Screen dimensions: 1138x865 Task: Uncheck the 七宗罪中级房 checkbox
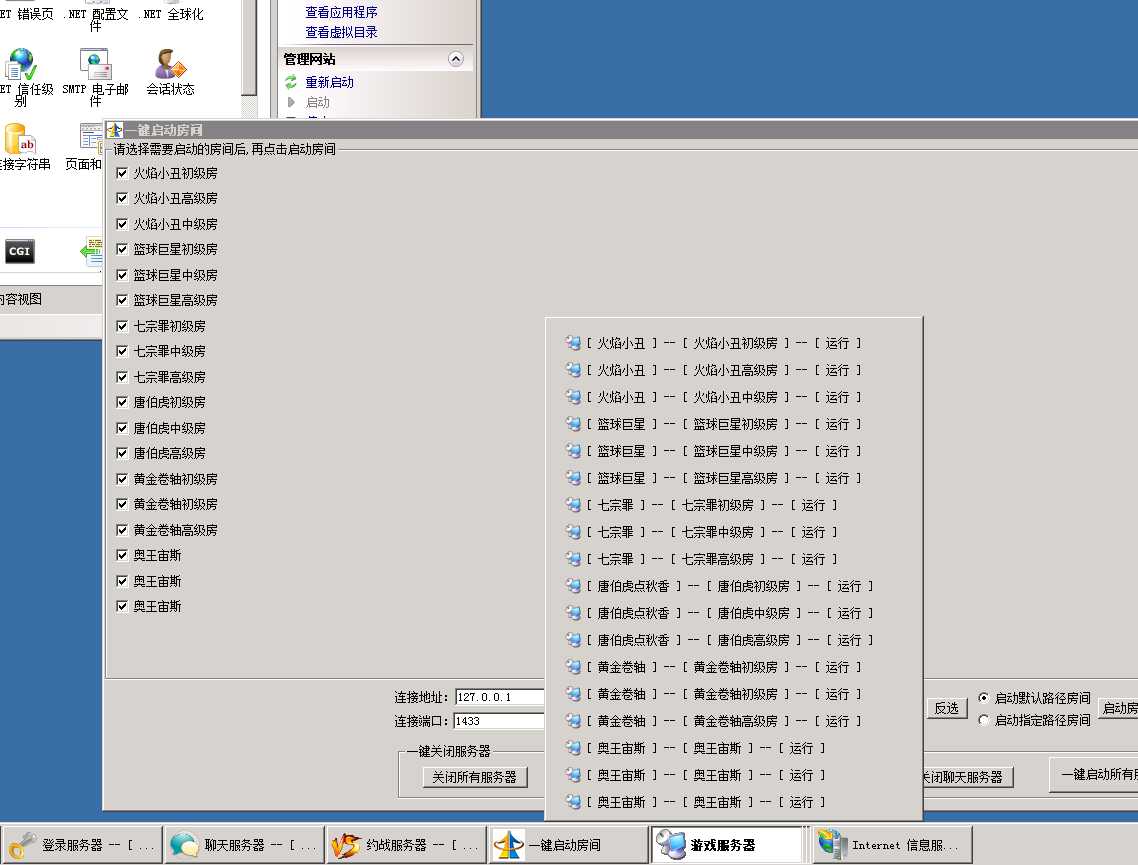coord(122,351)
